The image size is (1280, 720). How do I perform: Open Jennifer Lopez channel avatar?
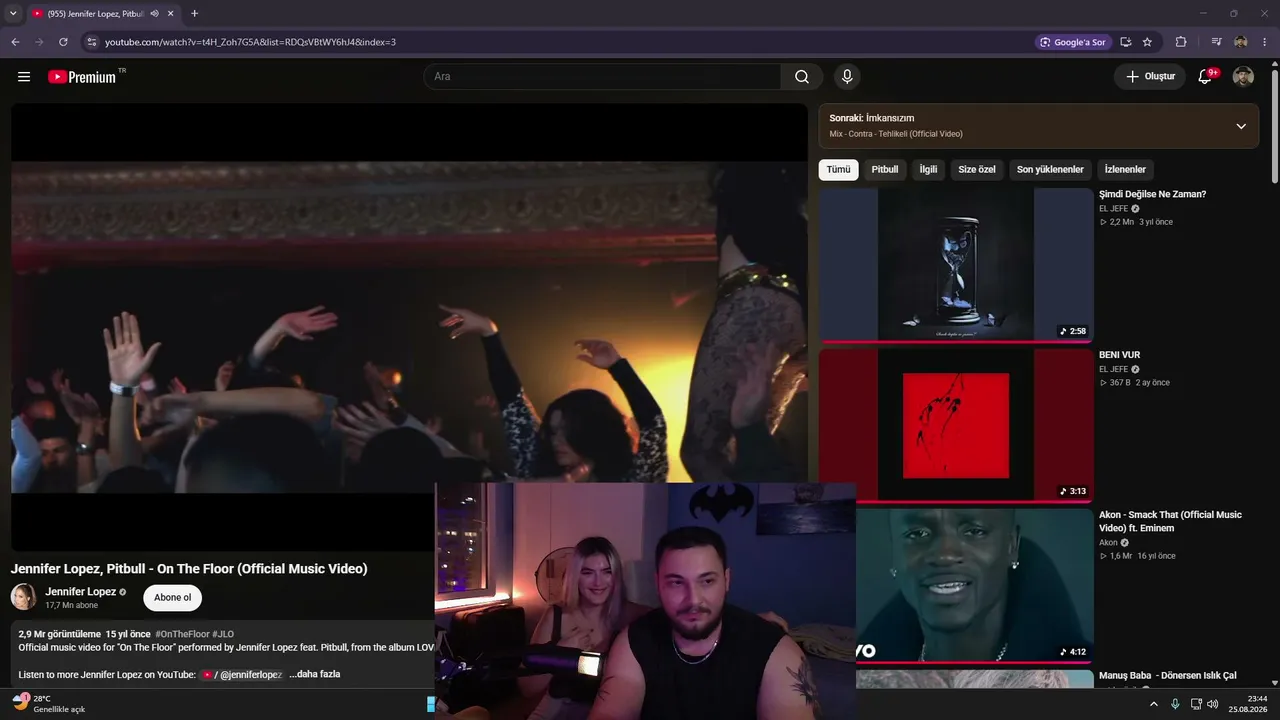[24, 597]
